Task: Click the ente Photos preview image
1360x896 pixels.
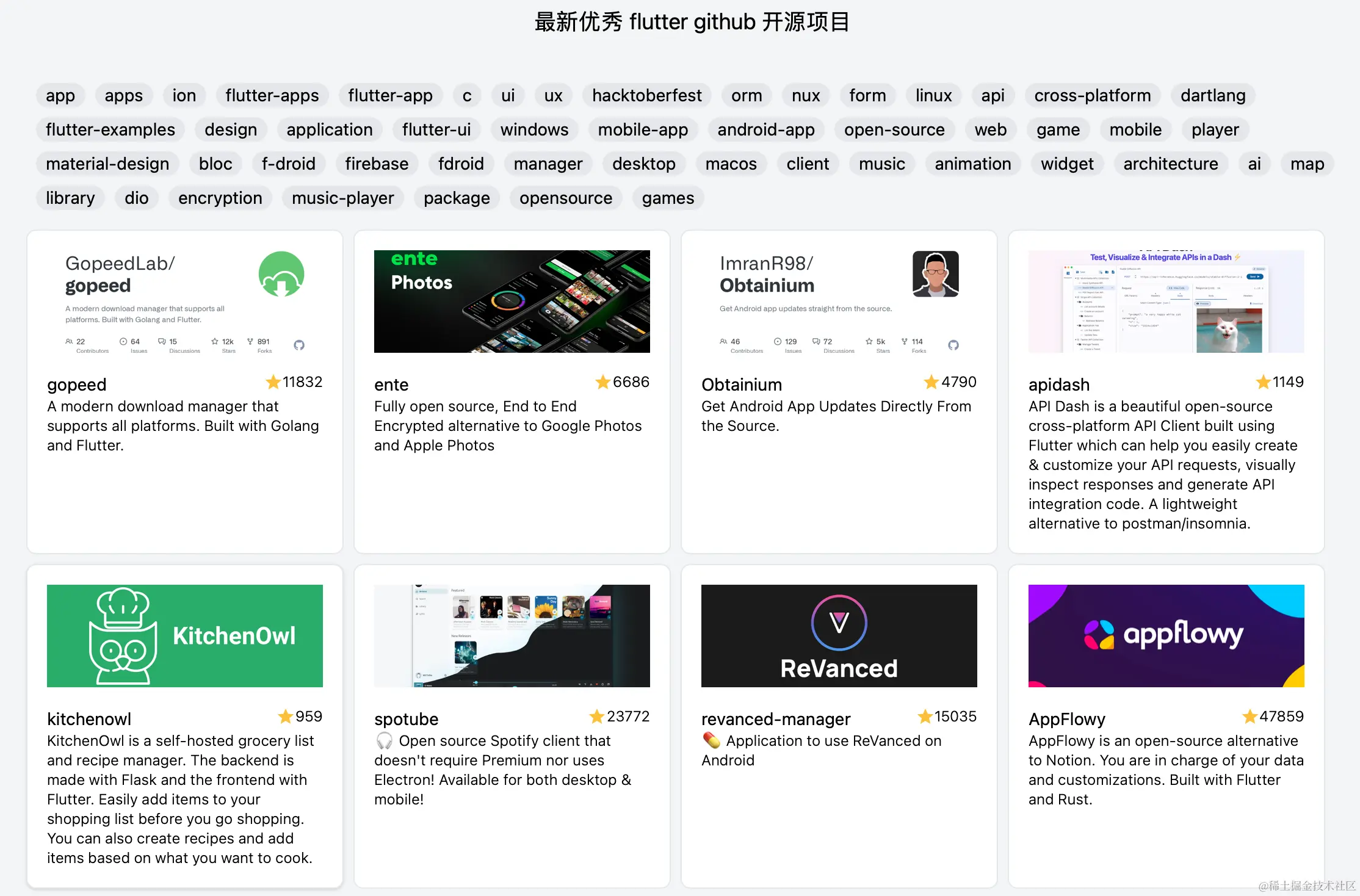Action: [512, 300]
